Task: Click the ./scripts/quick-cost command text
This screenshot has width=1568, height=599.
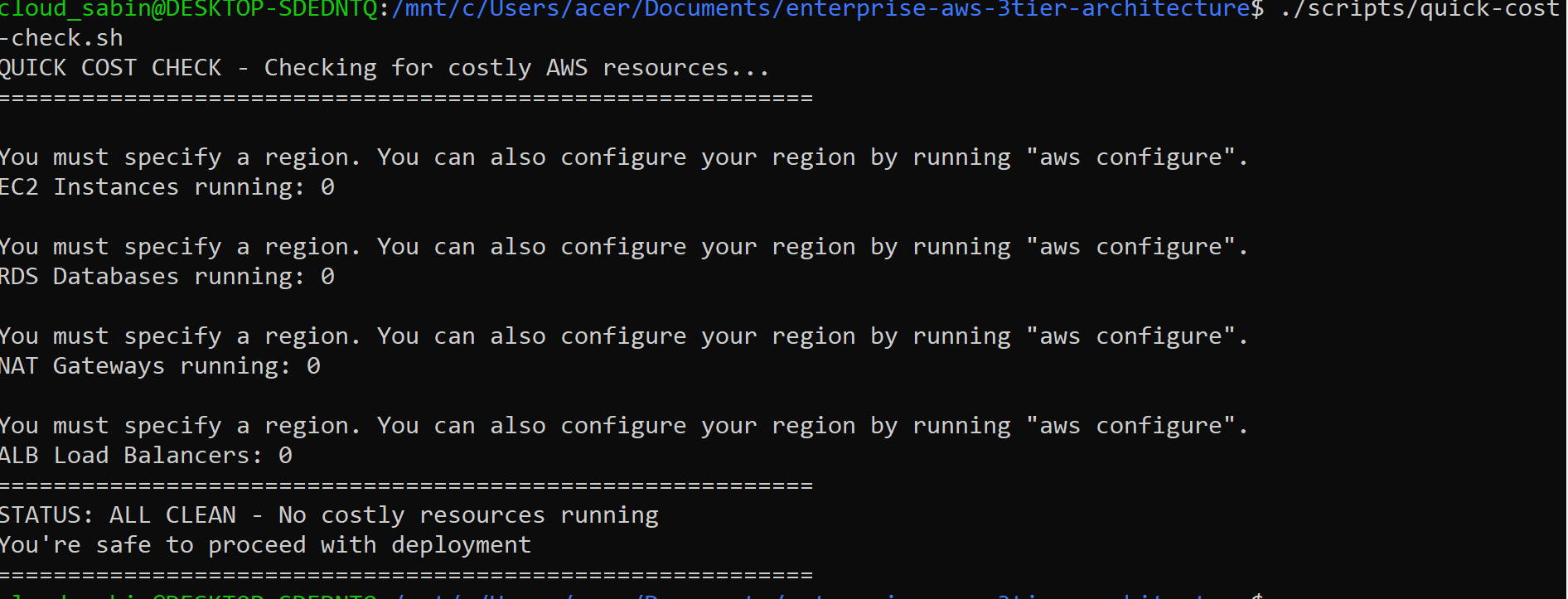Action: (x=1420, y=9)
